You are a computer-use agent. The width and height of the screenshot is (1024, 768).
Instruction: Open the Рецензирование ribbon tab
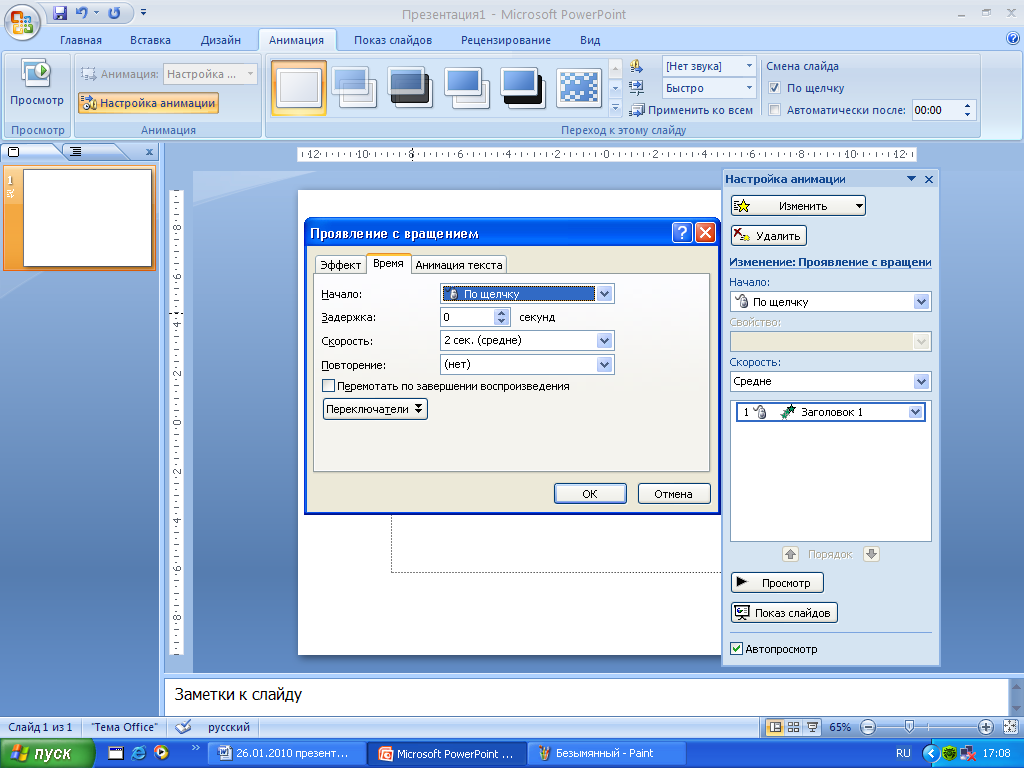506,40
